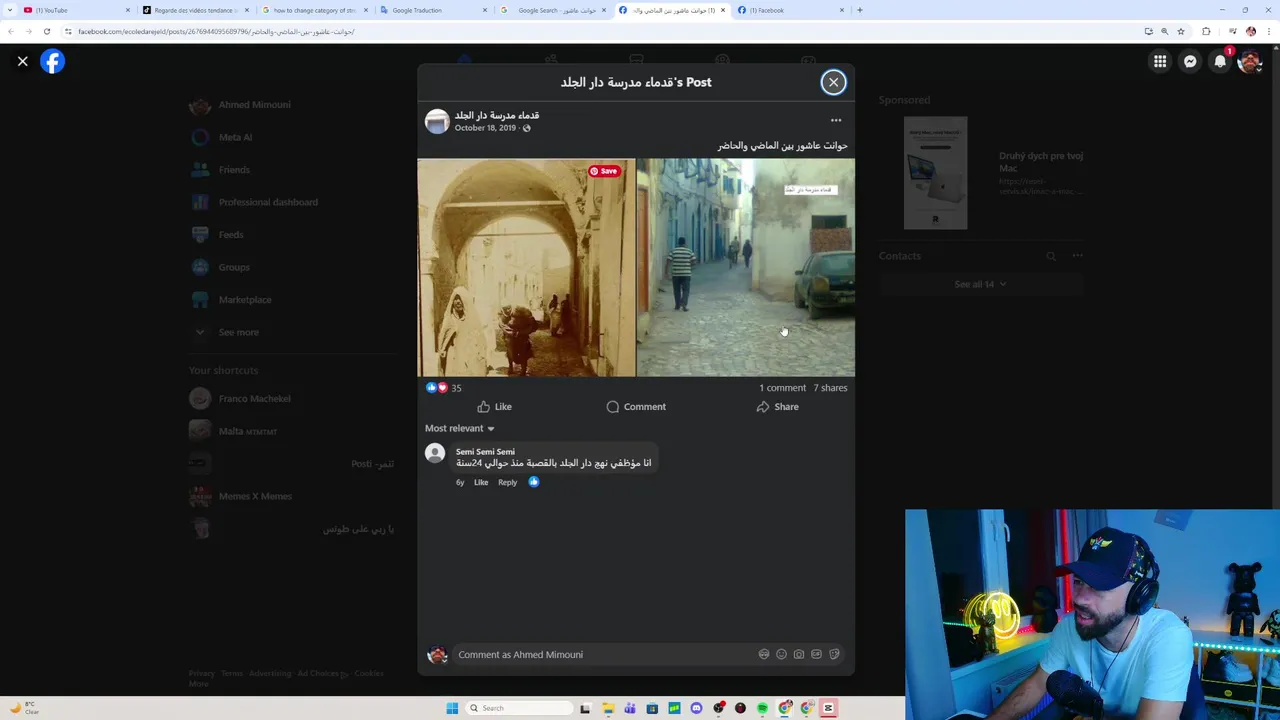1280x720 pixels.
Task: Click the Comment button under the post
Action: [636, 407]
